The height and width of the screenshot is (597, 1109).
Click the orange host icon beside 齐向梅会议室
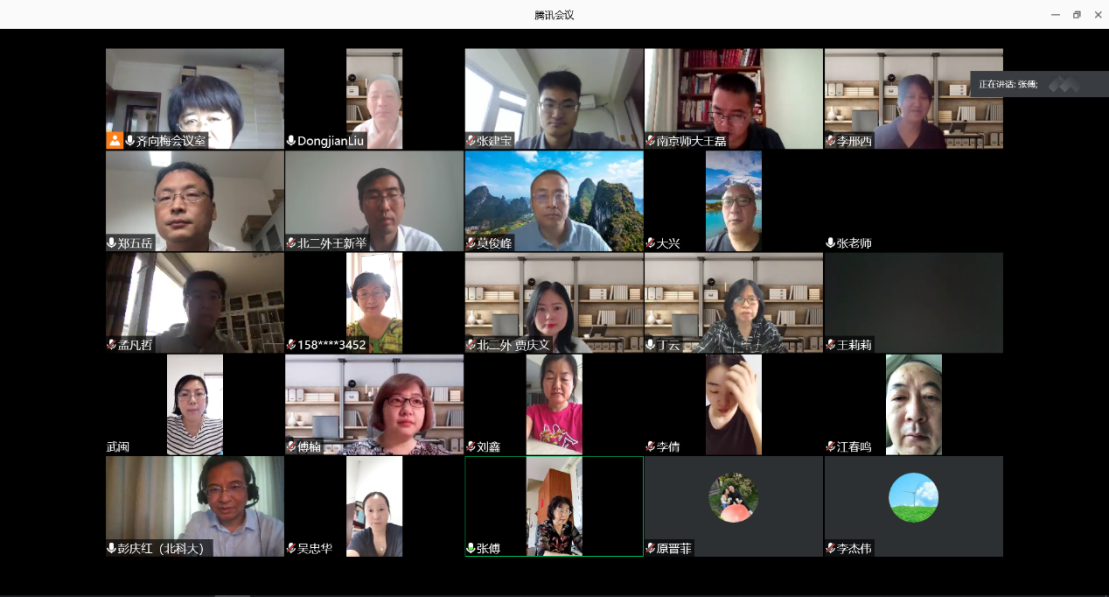115,141
